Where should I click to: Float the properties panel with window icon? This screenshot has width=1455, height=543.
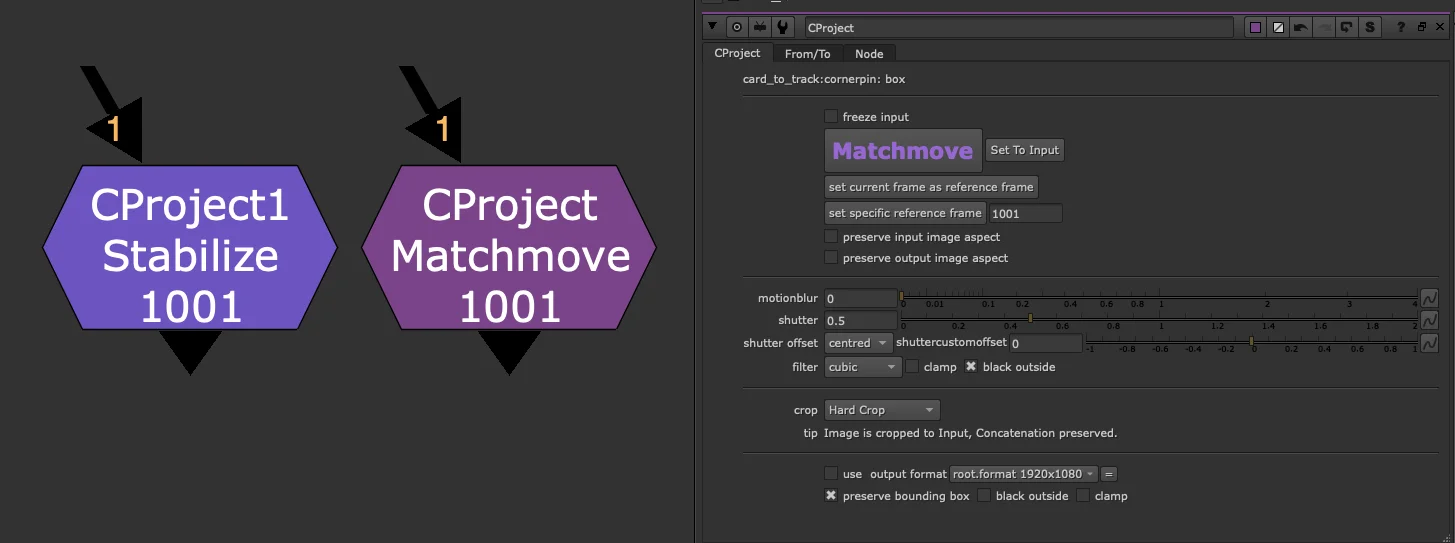tap(1422, 28)
